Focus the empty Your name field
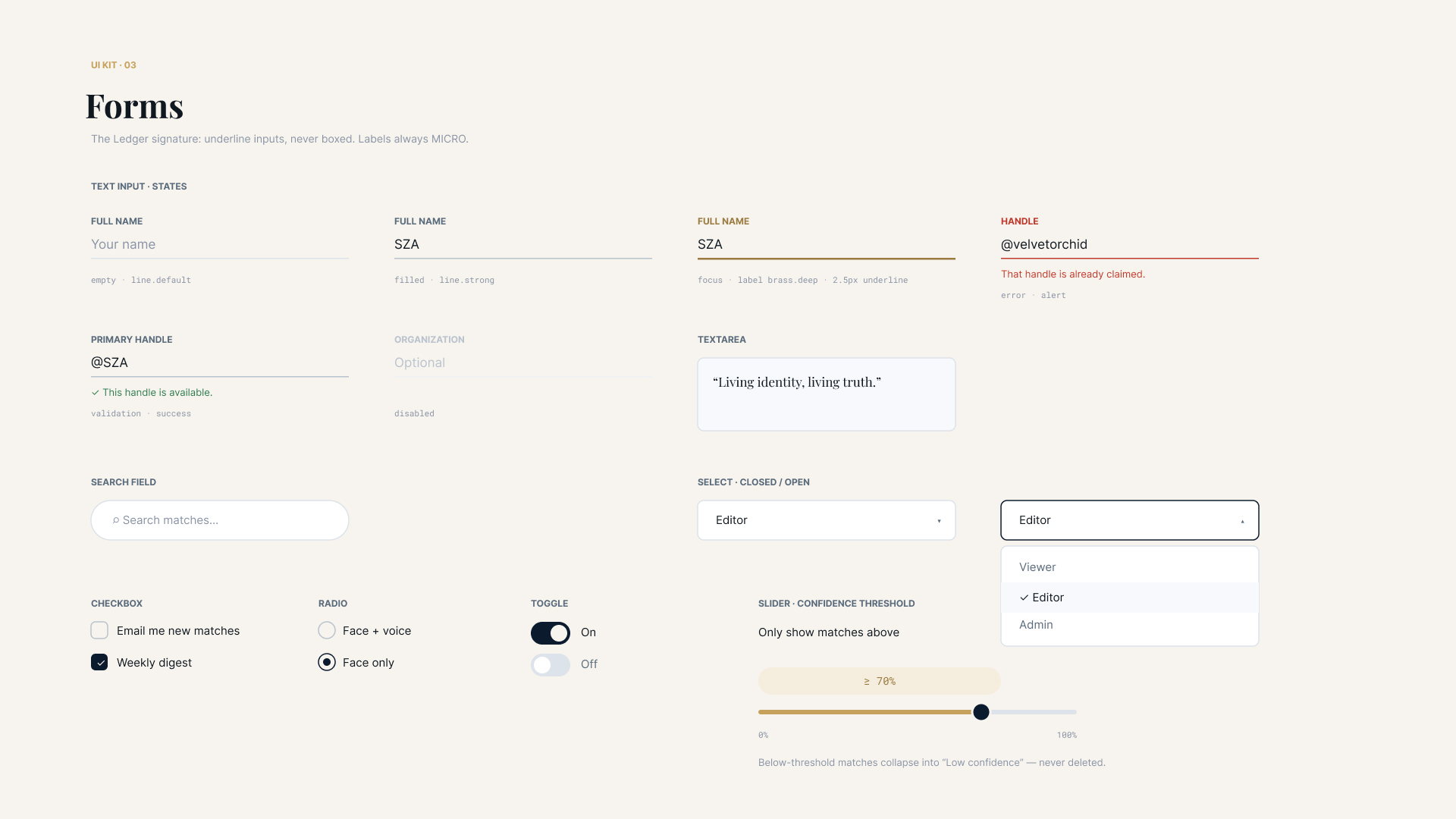Viewport: 1456px width, 819px height. pos(220,245)
